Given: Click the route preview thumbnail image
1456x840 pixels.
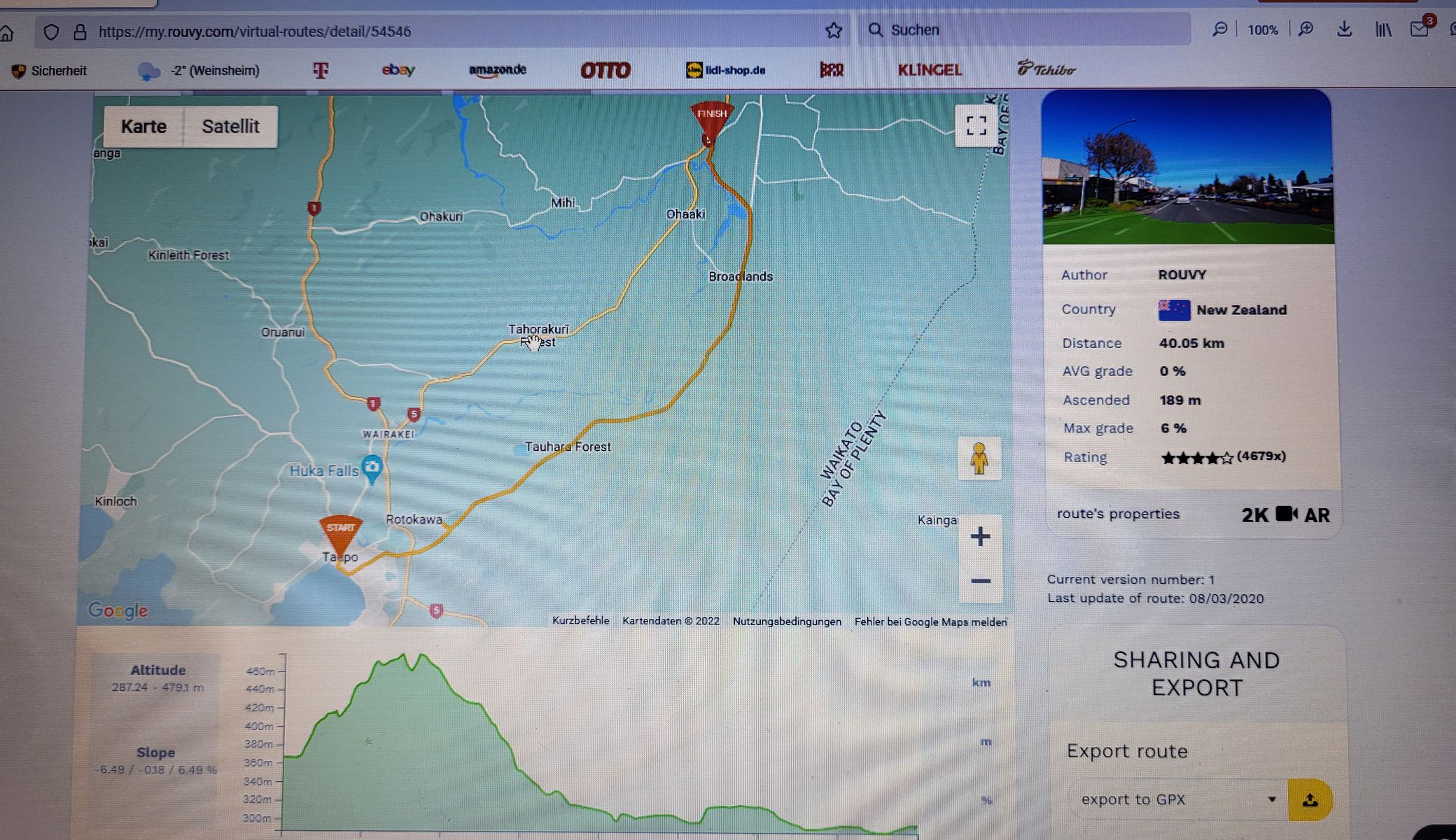Looking at the screenshot, I should click(x=1188, y=168).
